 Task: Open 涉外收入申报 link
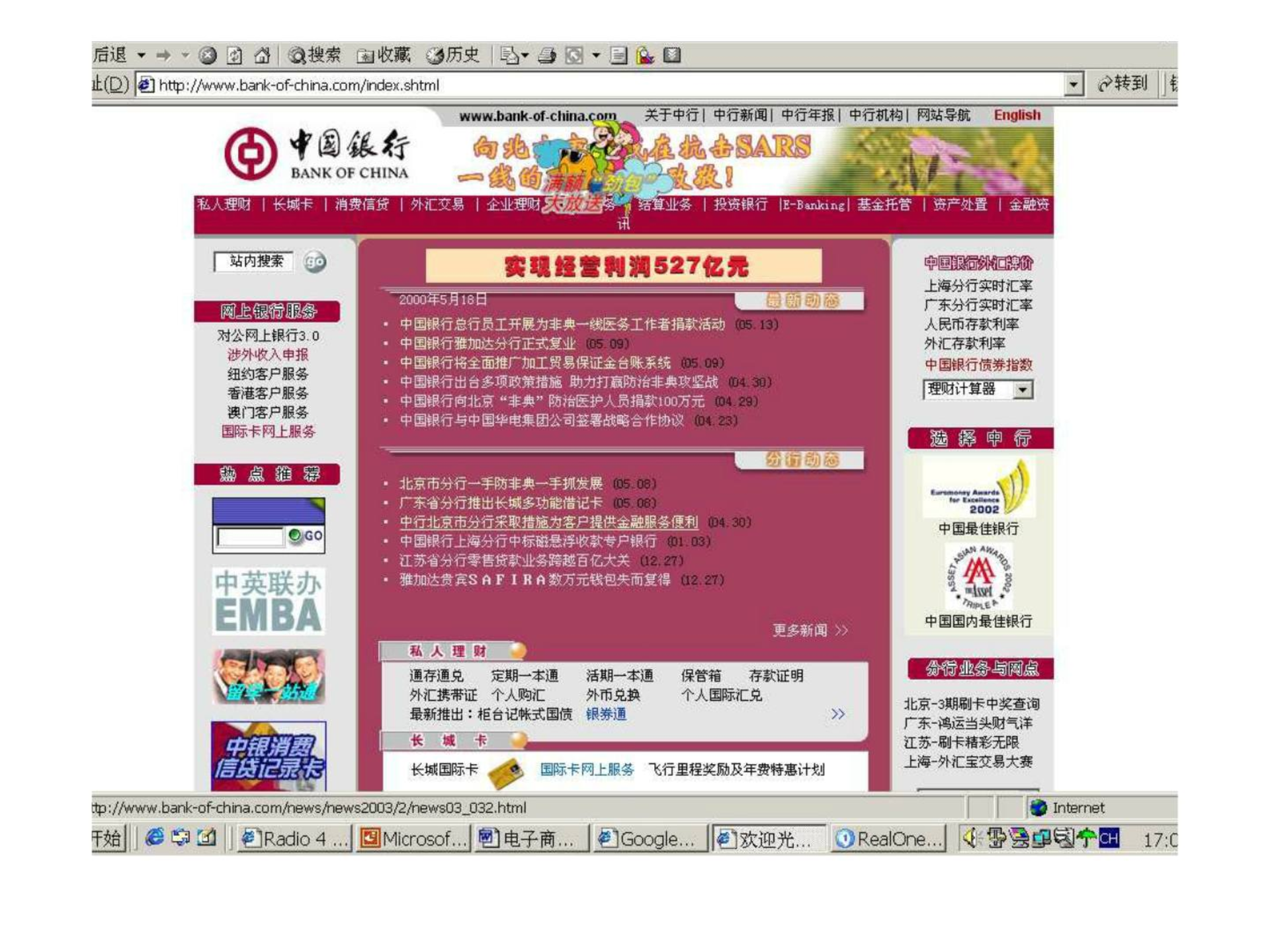tap(268, 355)
